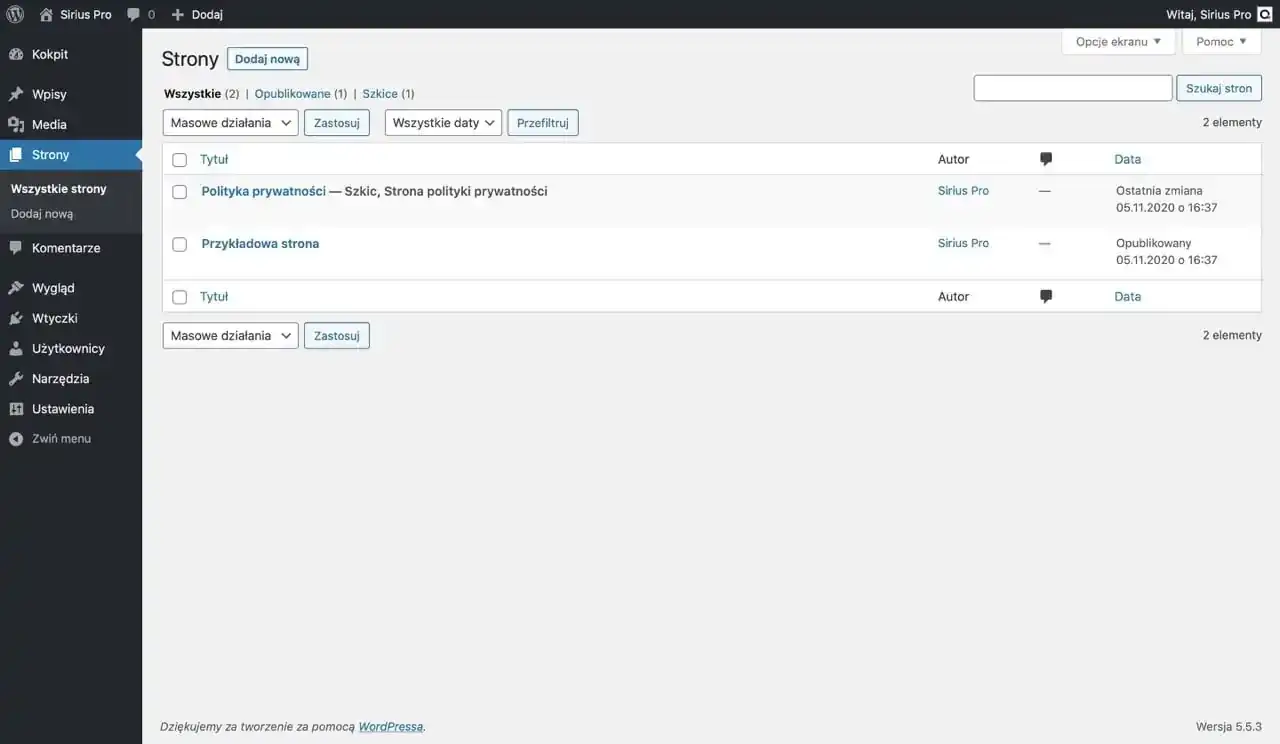Switch to the Szkice filter view
Image resolution: width=1280 pixels, height=744 pixels.
(x=380, y=93)
